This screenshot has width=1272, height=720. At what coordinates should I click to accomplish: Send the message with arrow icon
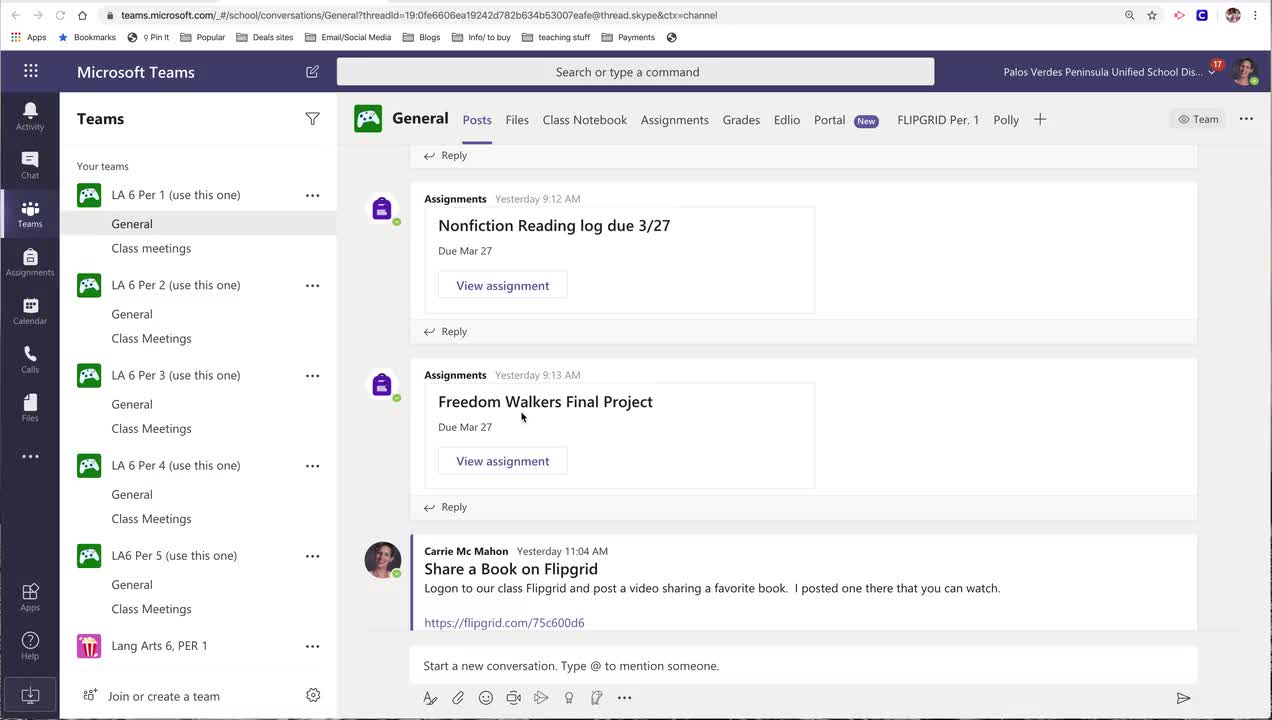[x=1183, y=698]
